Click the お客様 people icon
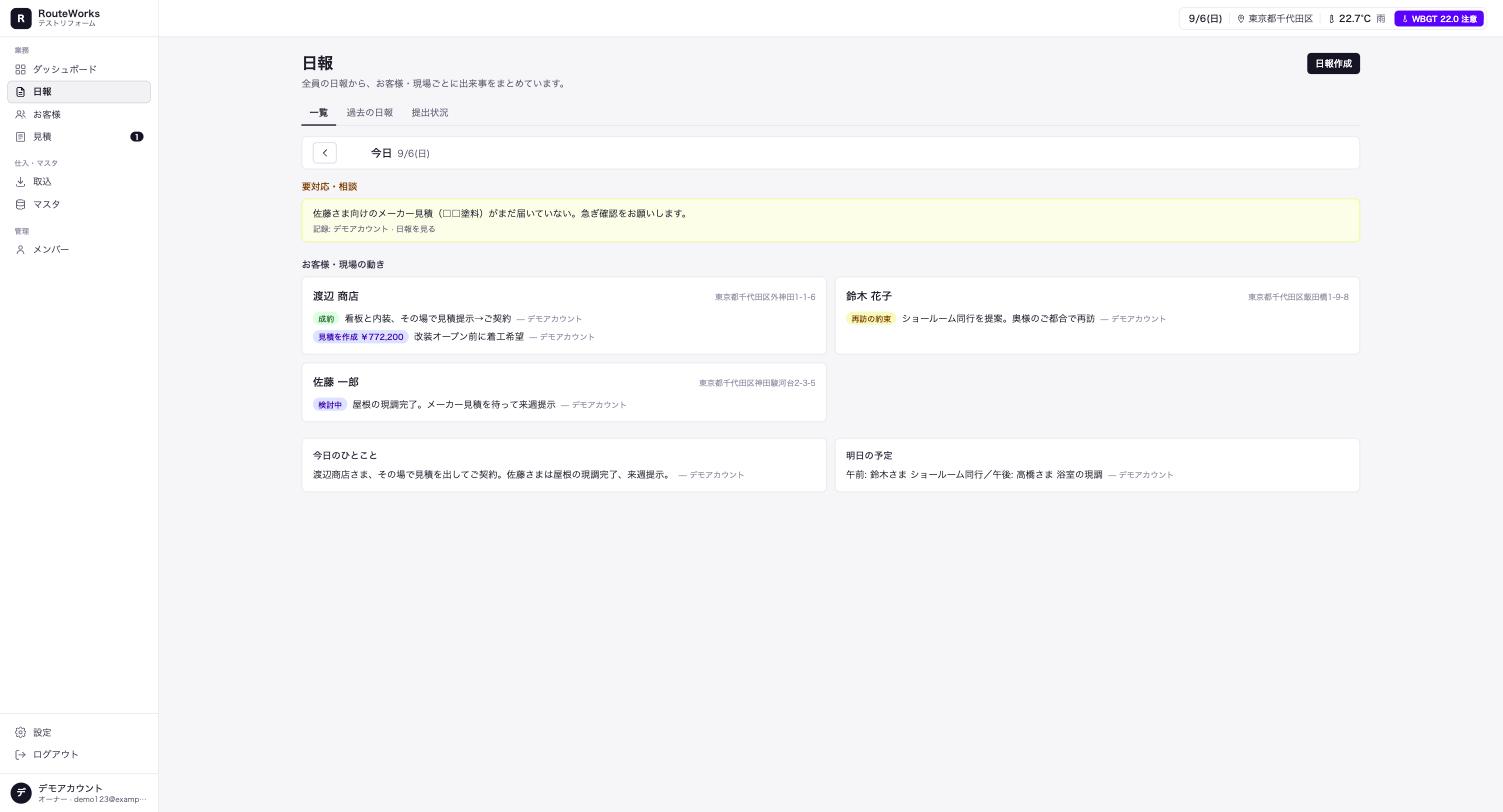Screen dimensions: 1503x812 point(20,115)
